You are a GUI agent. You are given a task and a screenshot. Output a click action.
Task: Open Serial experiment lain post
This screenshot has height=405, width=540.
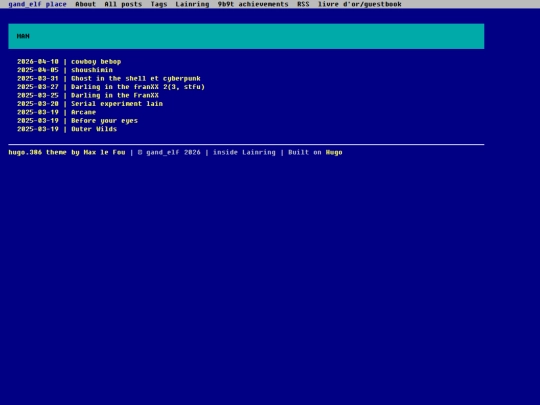117,104
